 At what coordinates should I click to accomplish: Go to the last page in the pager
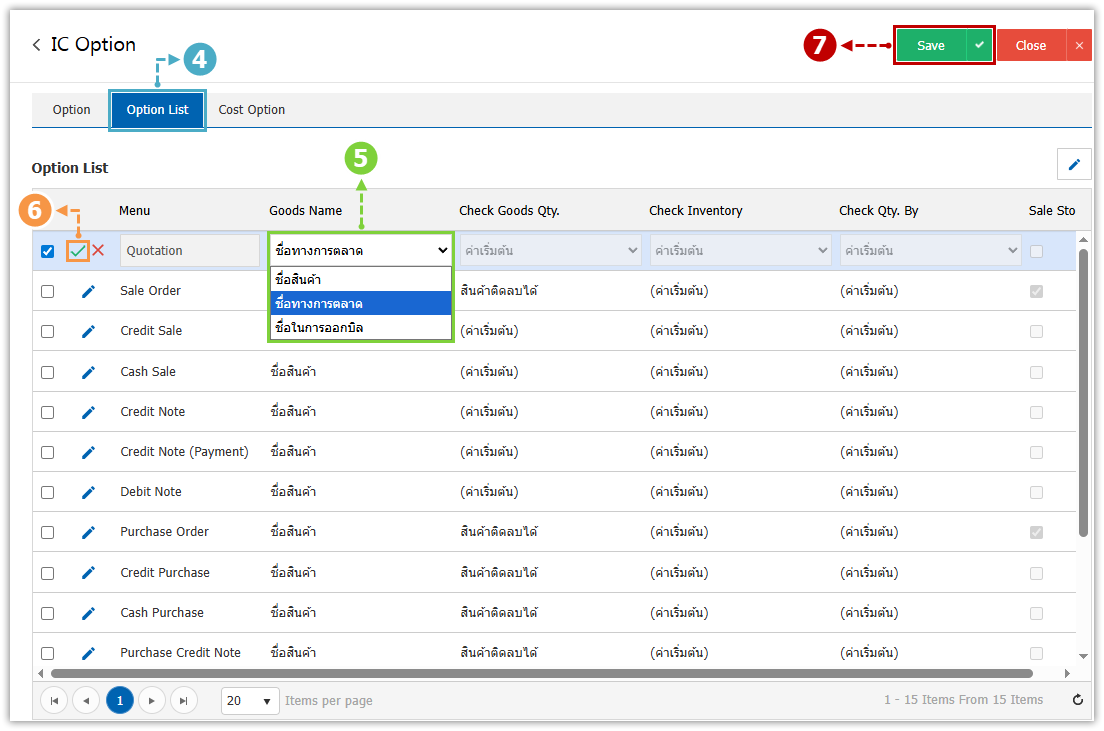tap(184, 701)
